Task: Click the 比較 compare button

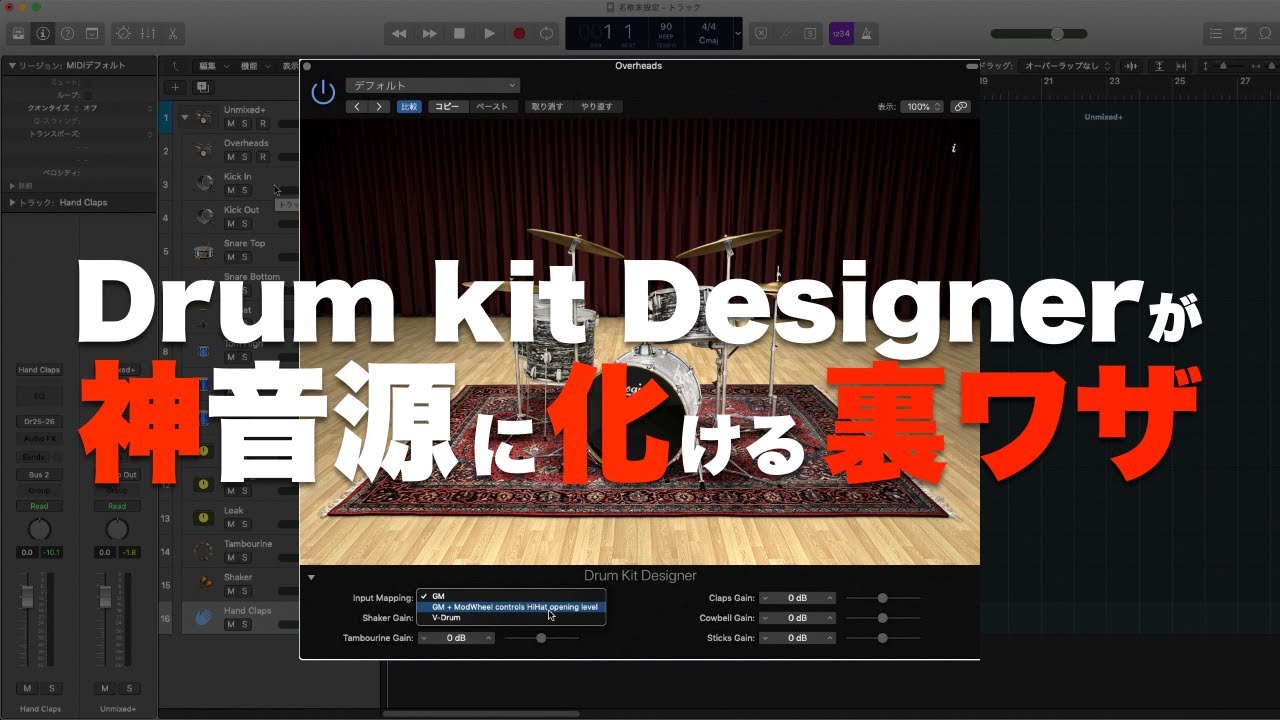Action: (x=409, y=106)
